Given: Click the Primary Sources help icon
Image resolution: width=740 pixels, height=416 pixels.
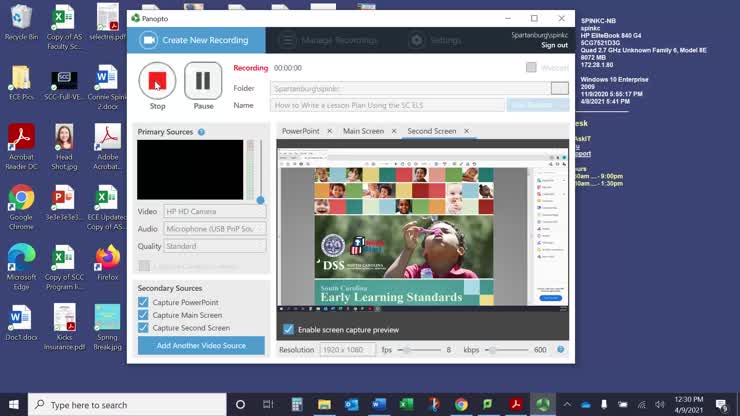Looking at the screenshot, I should pyautogui.click(x=201, y=132).
